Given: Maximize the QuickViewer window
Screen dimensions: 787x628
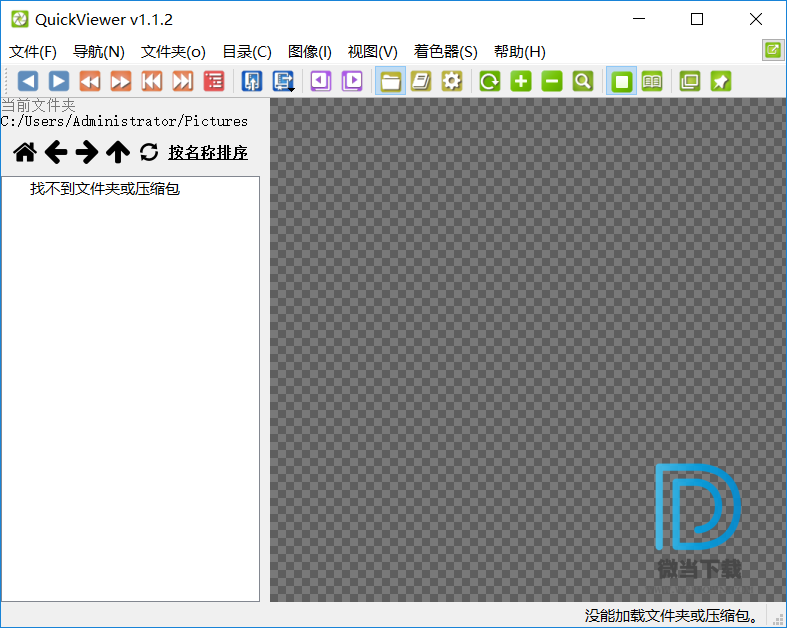Looking at the screenshot, I should (x=697, y=19).
